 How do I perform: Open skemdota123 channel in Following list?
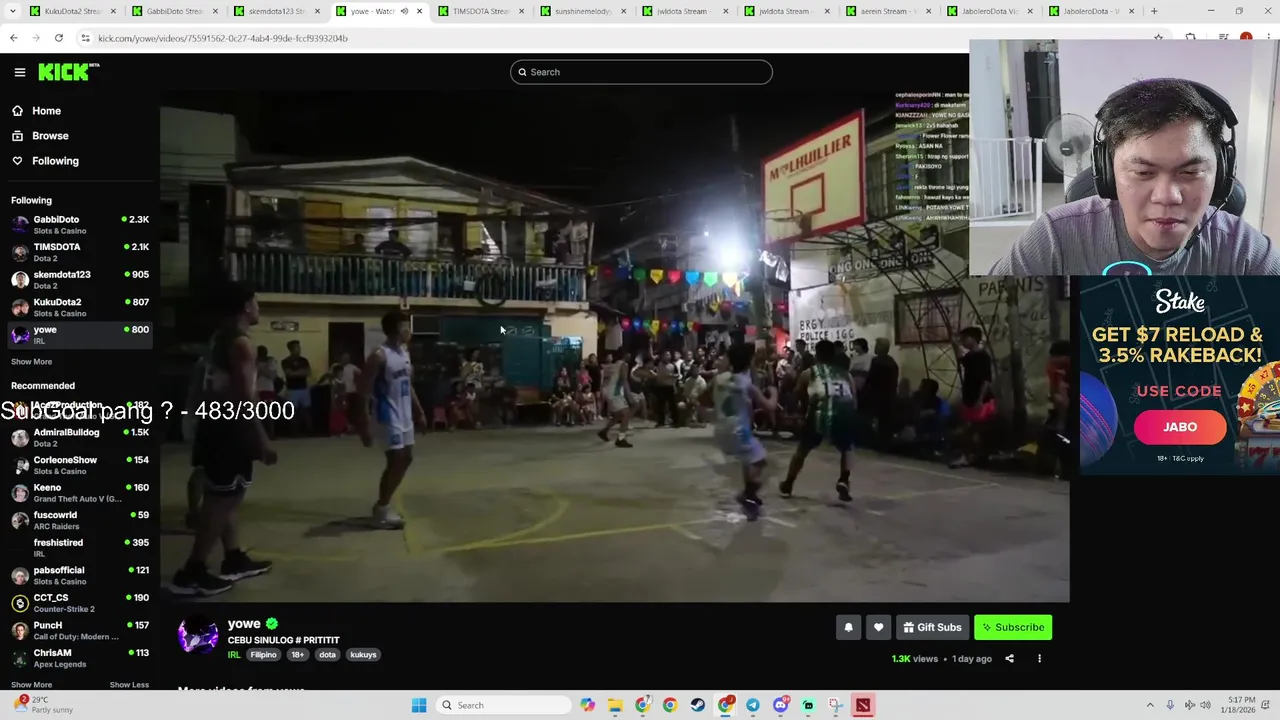80,280
